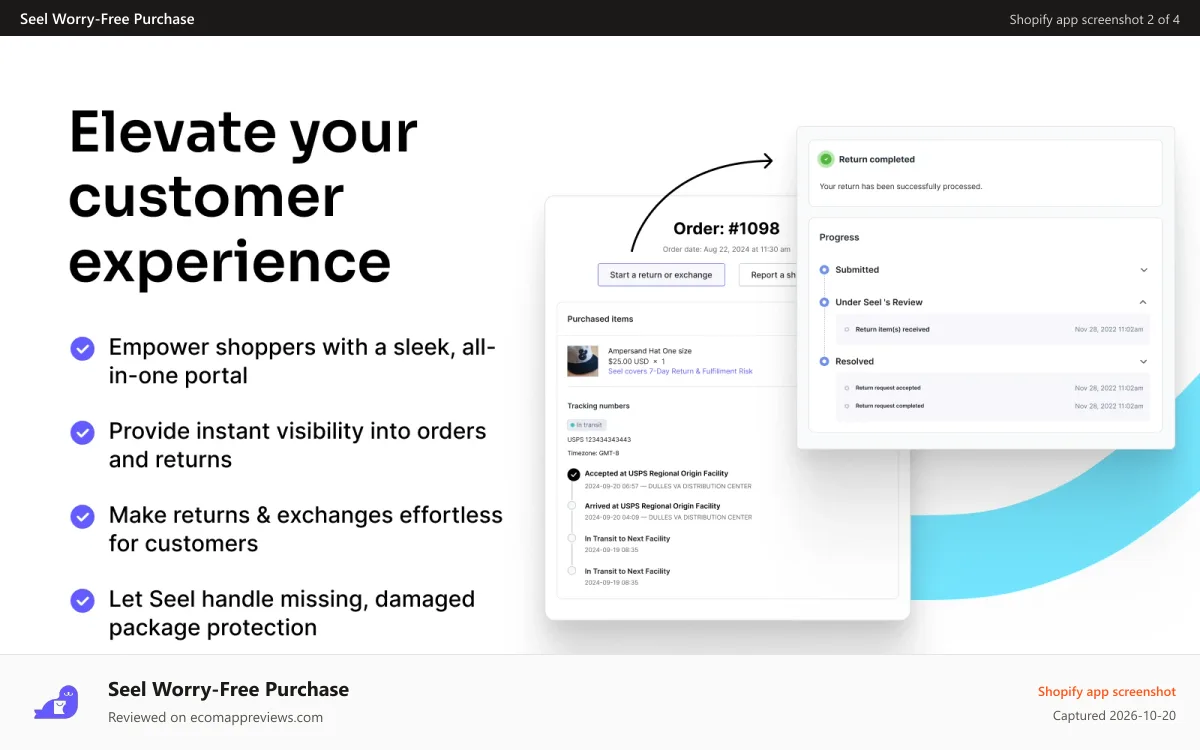Click the Seel seal logo icon
The image size is (1200, 750).
click(56, 703)
